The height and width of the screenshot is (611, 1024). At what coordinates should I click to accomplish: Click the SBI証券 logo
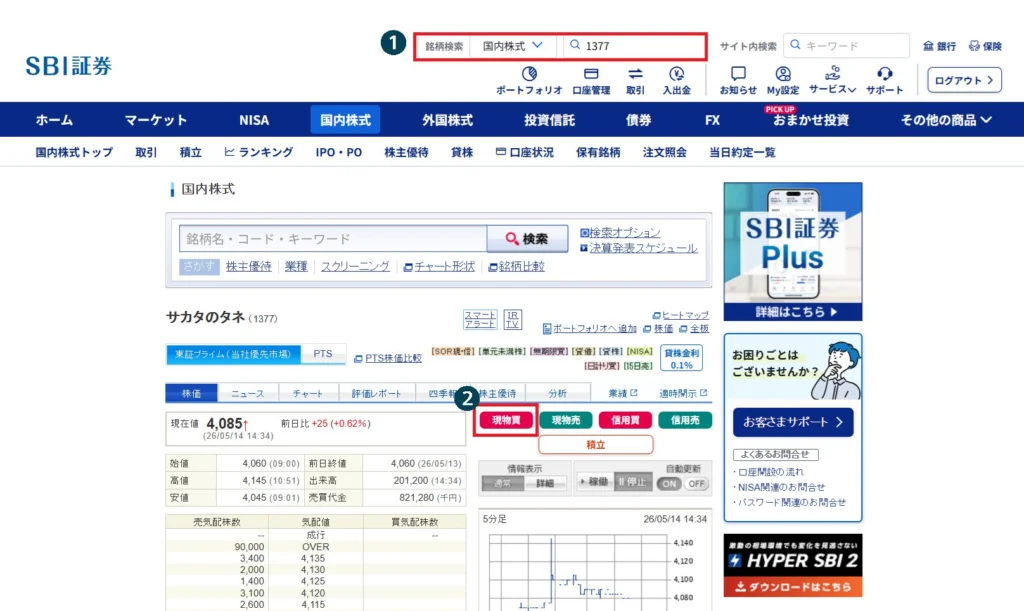pyautogui.click(x=69, y=65)
